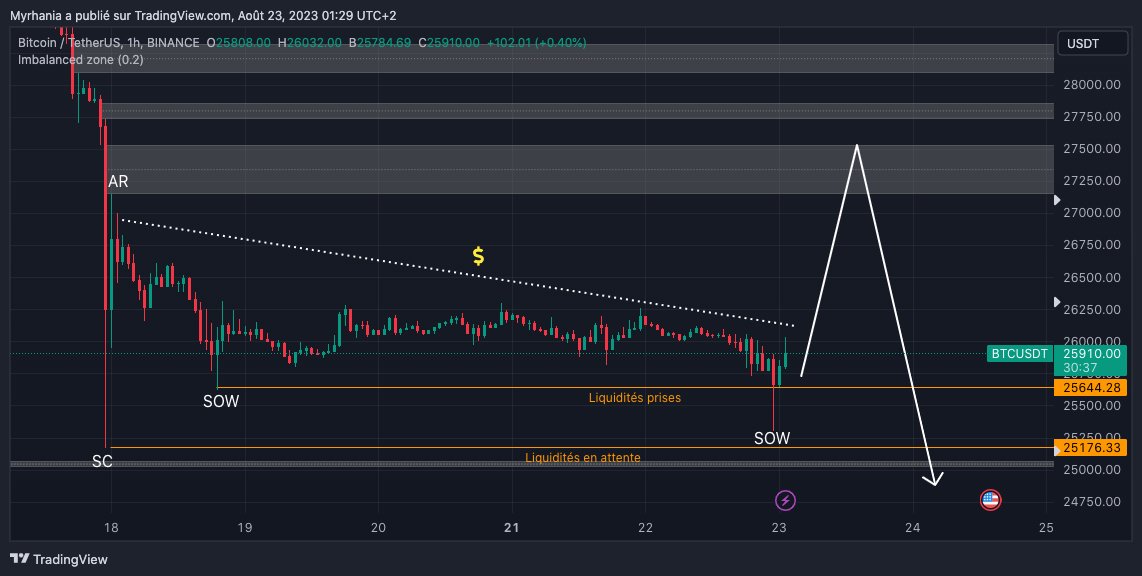Click the published-by Myrhania header text
This screenshot has width=1142, height=576.
[x=203, y=15]
